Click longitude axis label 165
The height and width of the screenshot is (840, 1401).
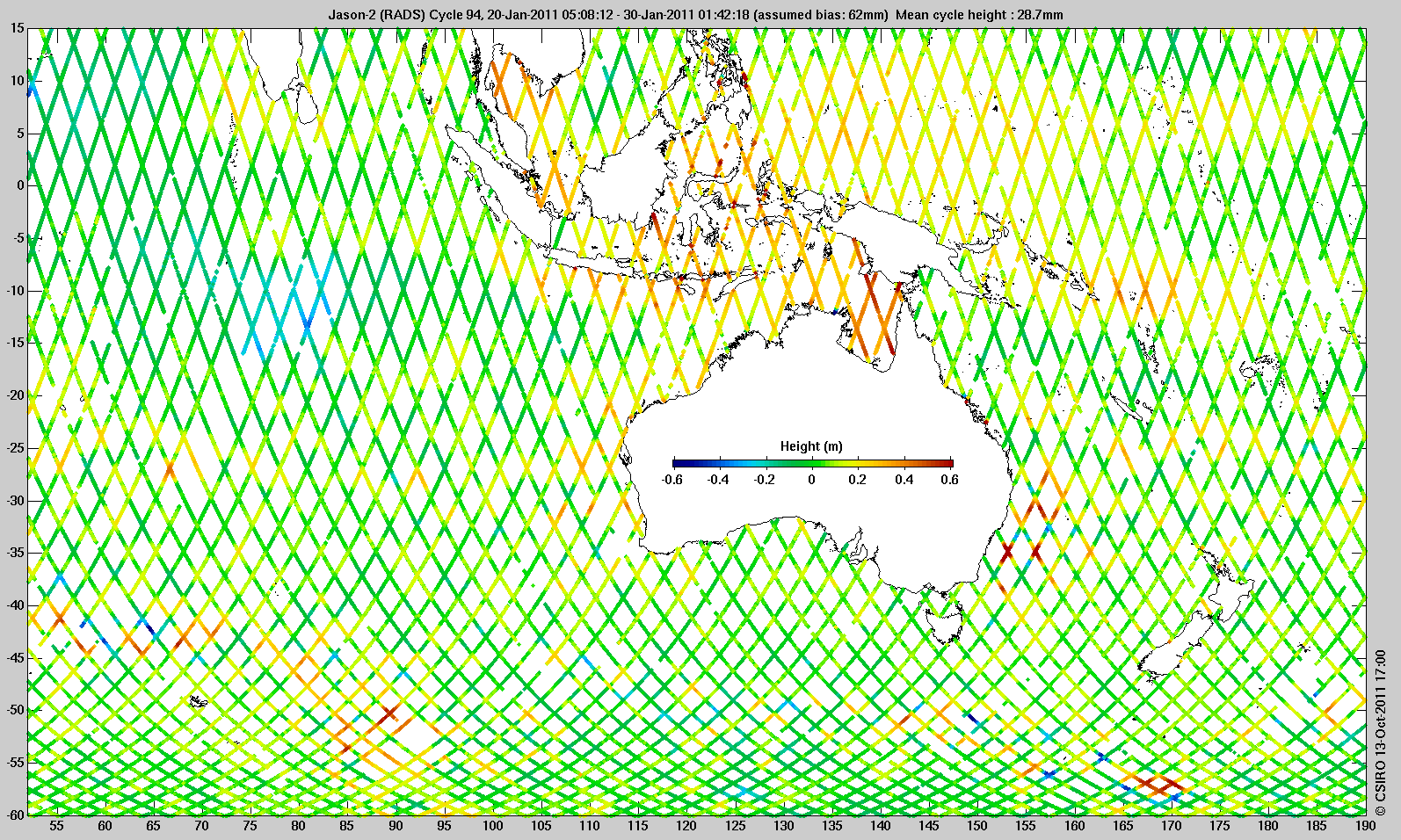[1123, 826]
